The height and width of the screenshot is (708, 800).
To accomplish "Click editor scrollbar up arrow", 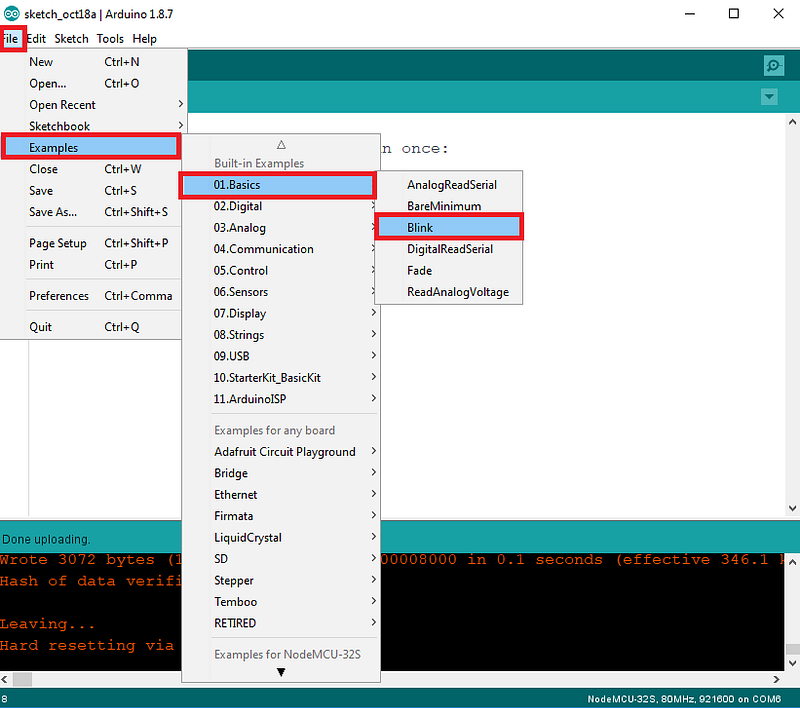I will pos(792,122).
